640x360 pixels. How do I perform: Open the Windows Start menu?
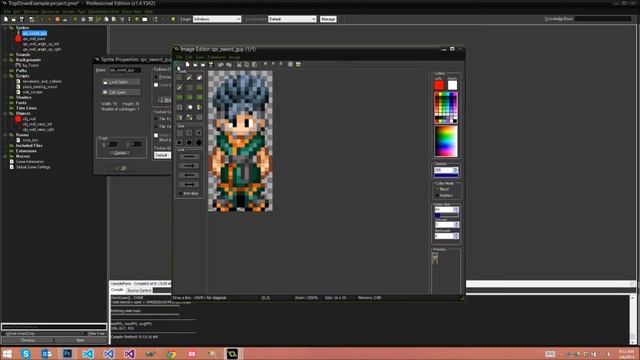coord(7,353)
